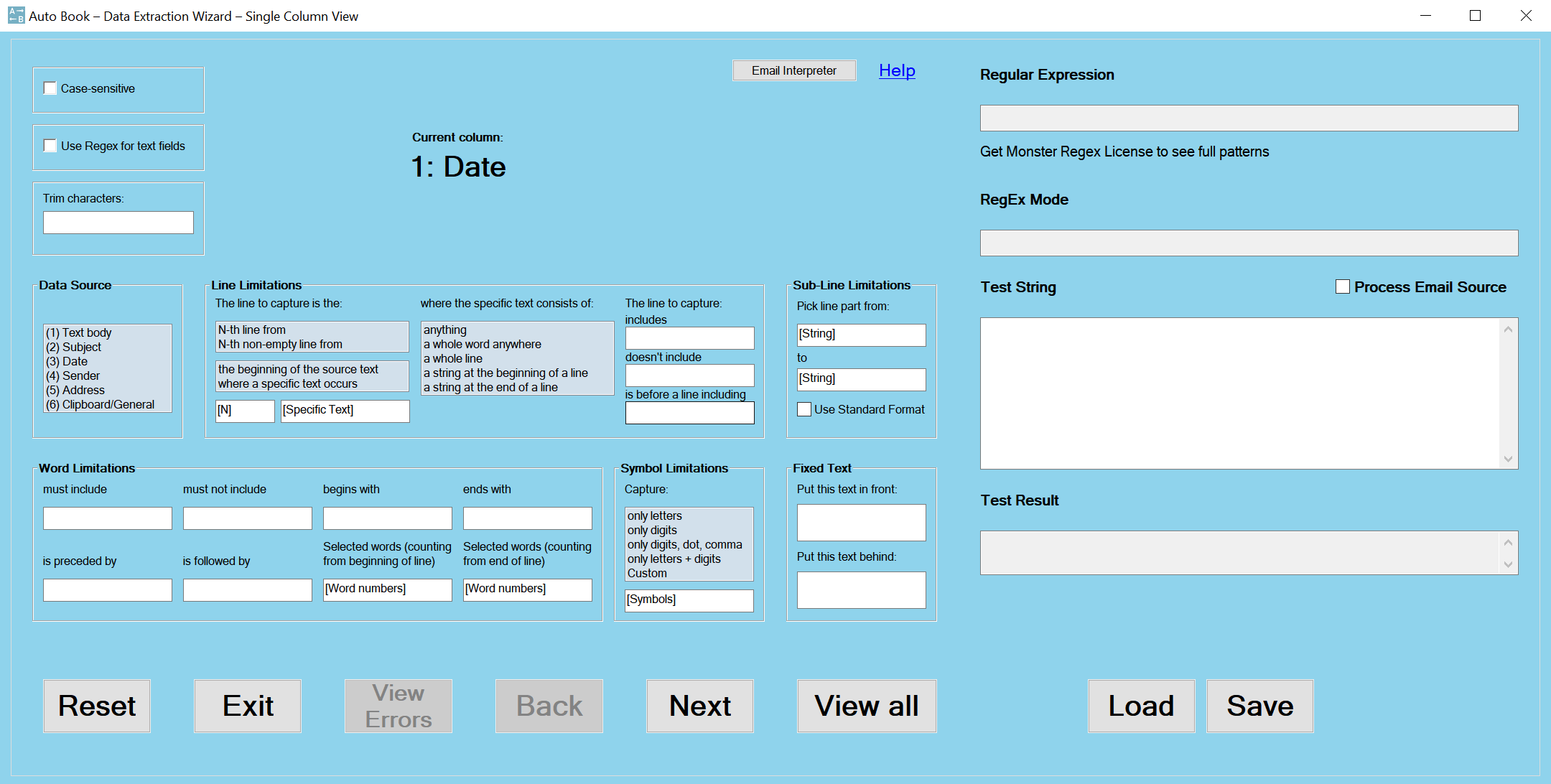Select 'N-th non-empty line from' option
Screen dimensions: 1551x784
click(x=280, y=344)
